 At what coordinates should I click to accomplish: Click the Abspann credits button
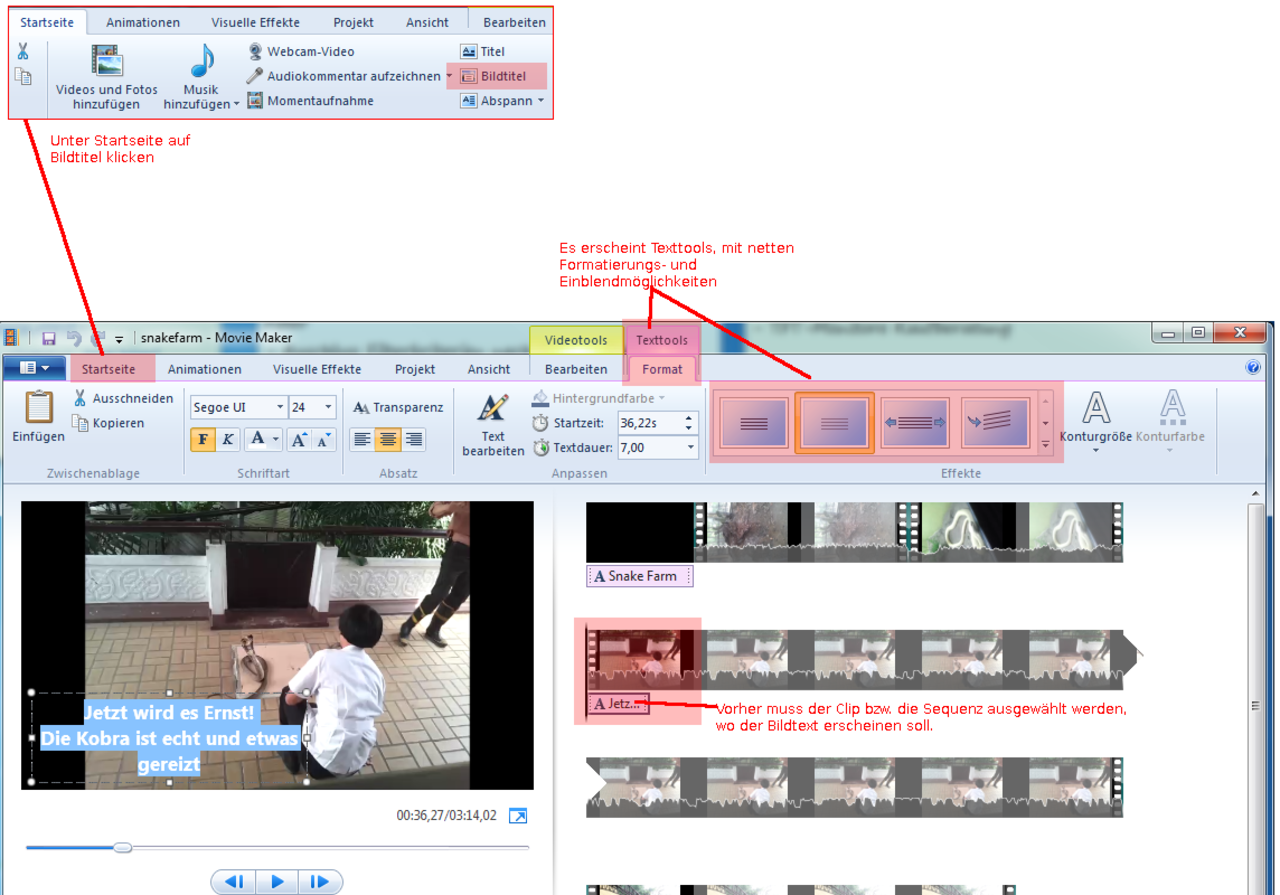tap(496, 100)
